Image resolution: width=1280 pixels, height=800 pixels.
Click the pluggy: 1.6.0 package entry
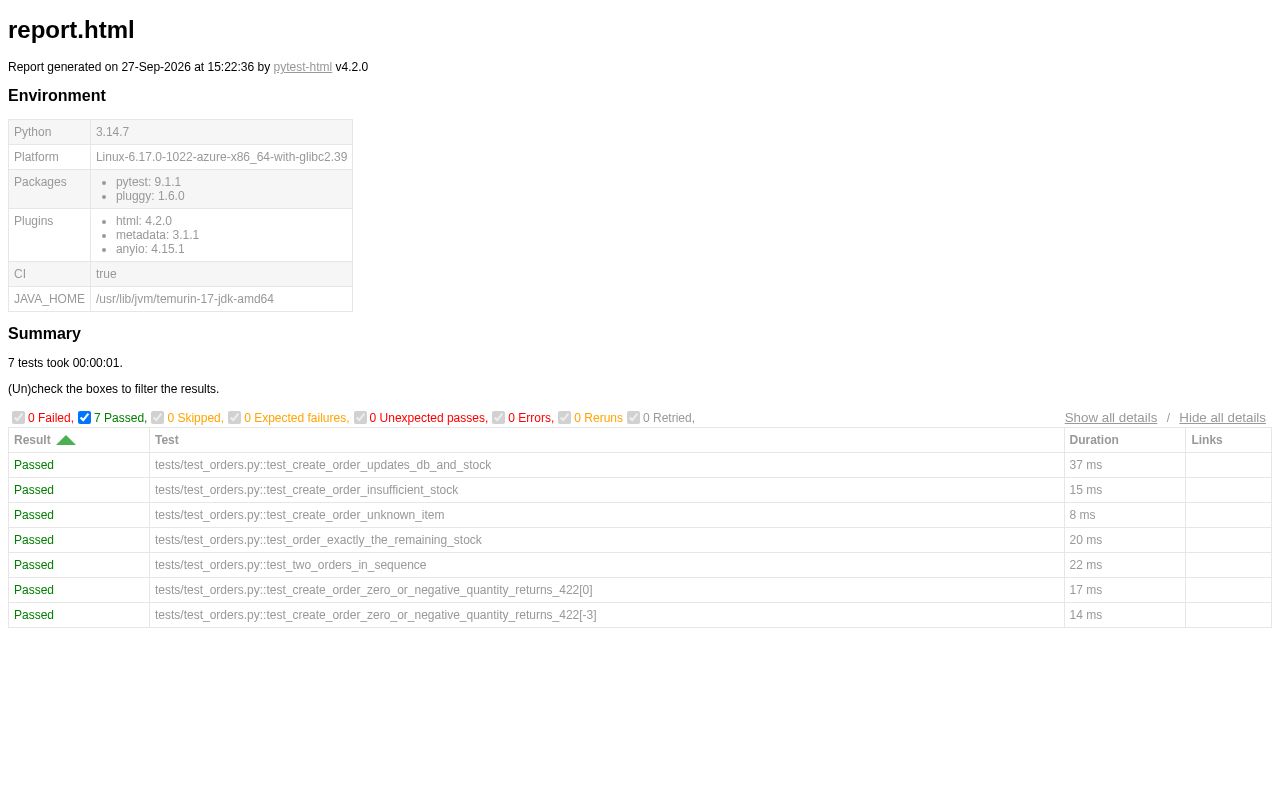(150, 196)
